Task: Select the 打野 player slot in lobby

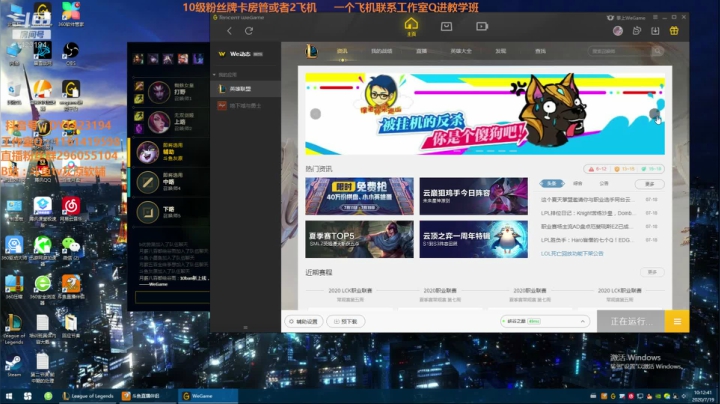Action: [170, 92]
